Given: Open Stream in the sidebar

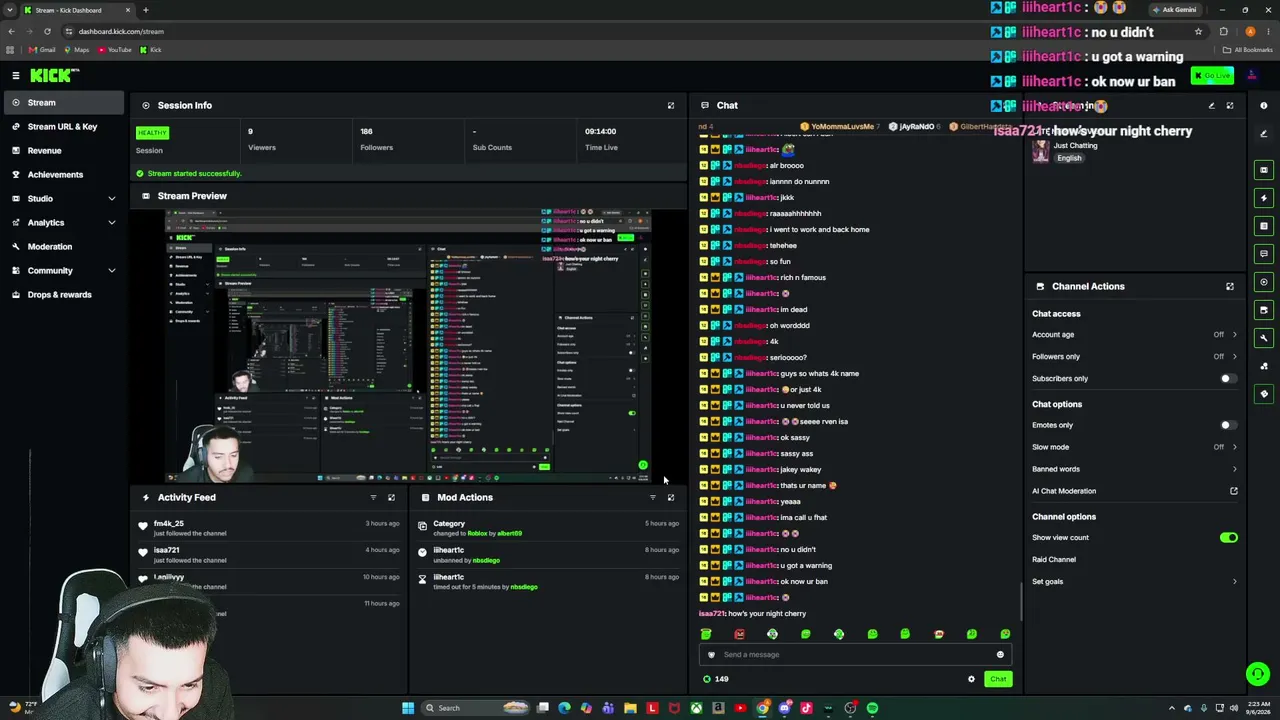Looking at the screenshot, I should coord(62,103).
